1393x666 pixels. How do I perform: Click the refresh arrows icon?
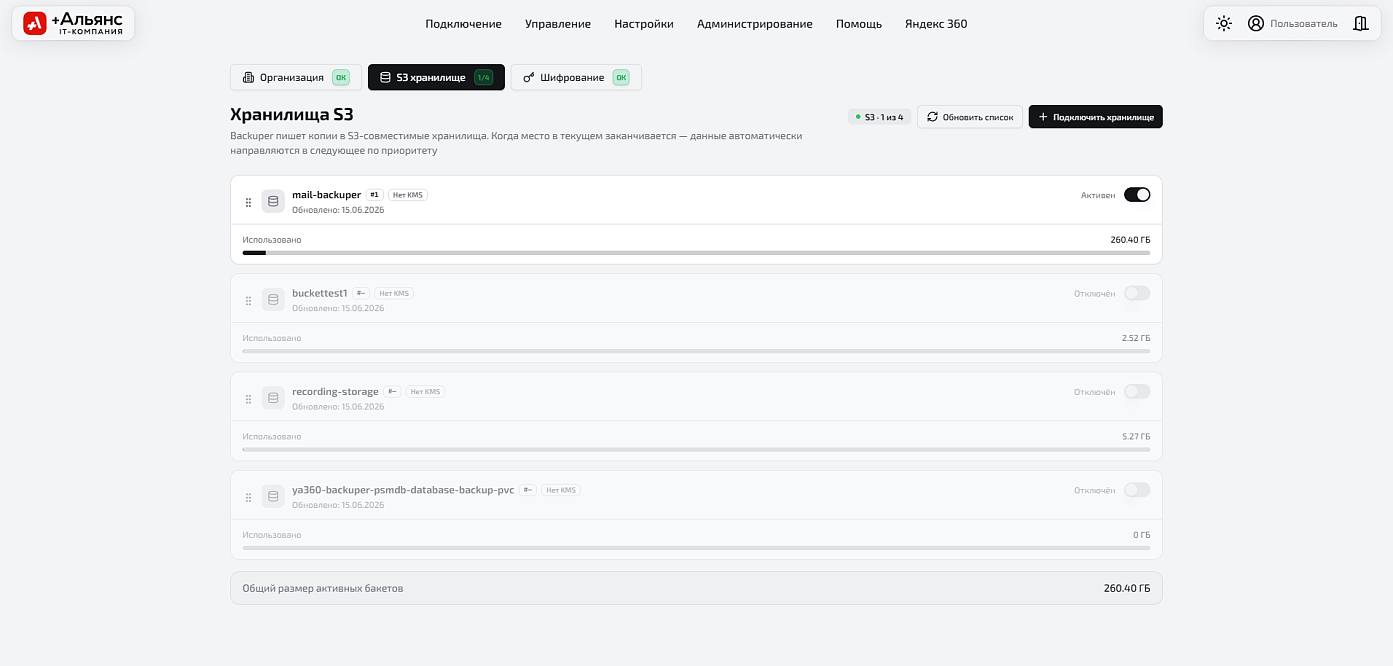[932, 117]
